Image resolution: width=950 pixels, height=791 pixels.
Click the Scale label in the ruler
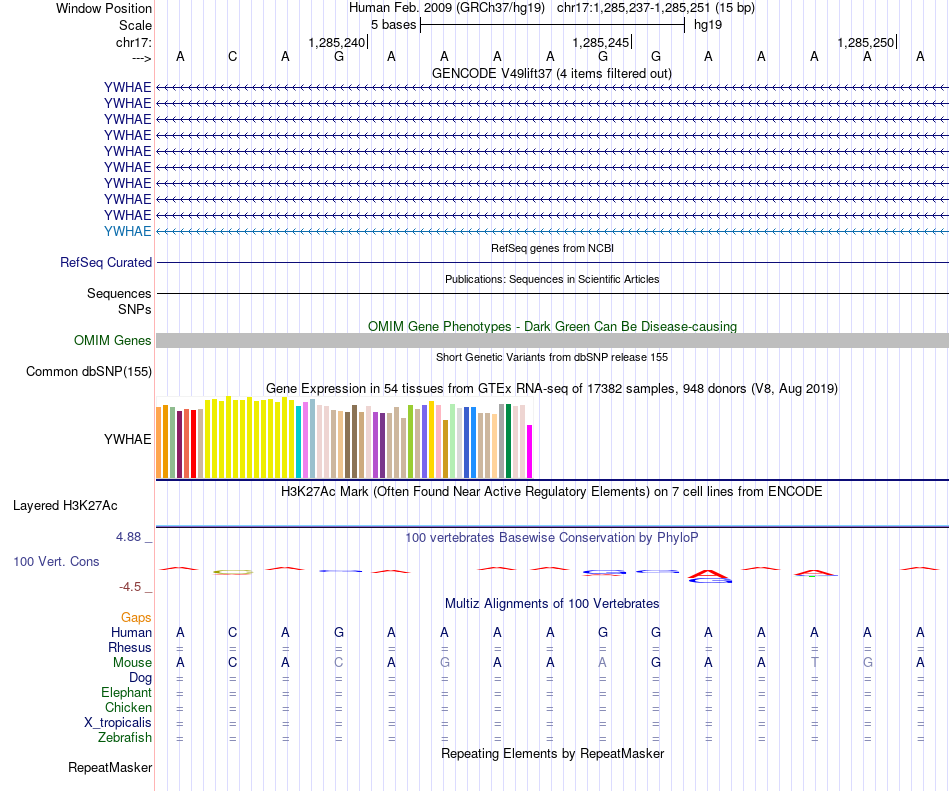click(135, 25)
